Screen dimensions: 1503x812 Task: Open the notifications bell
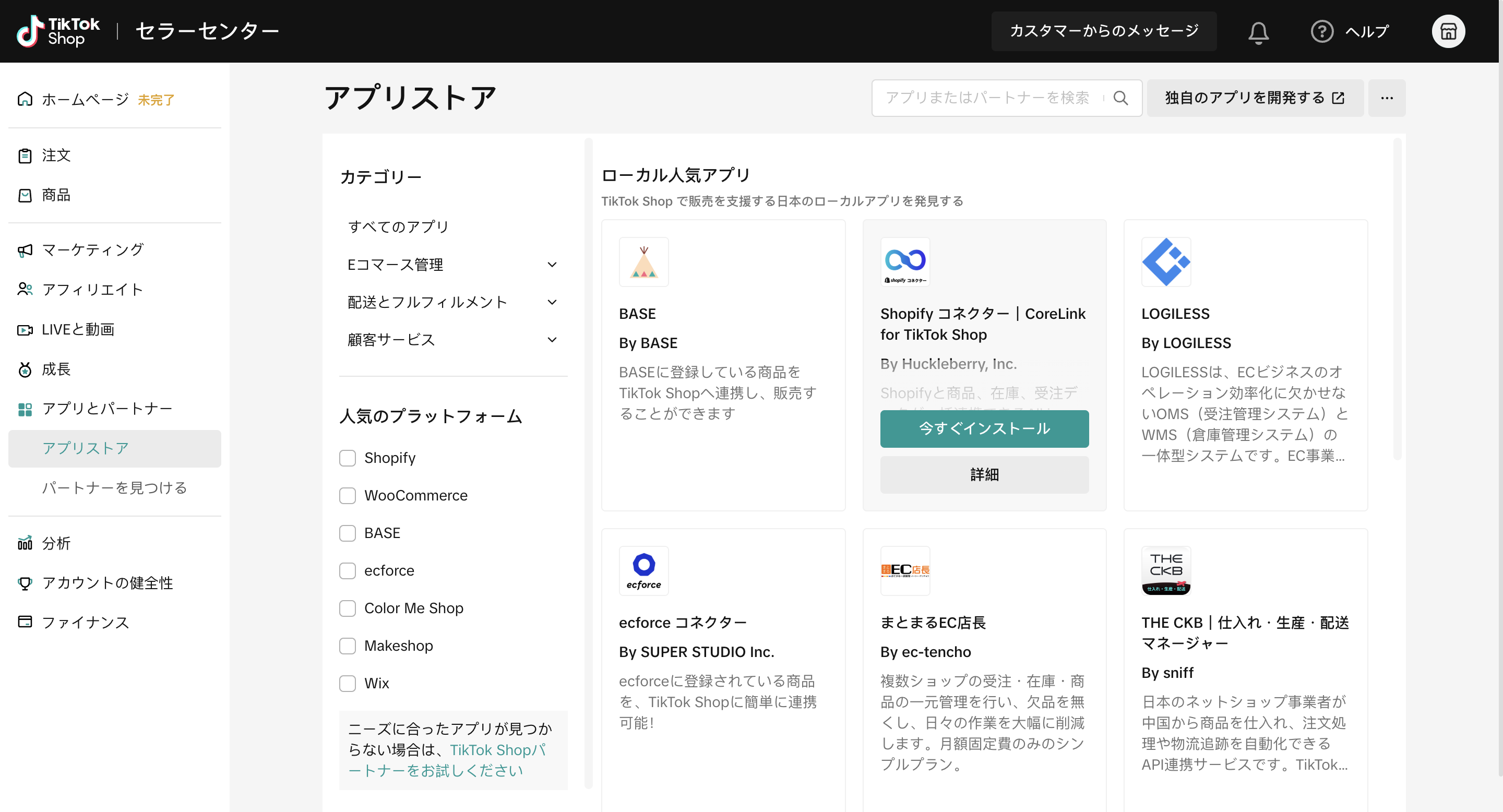[x=1259, y=32]
